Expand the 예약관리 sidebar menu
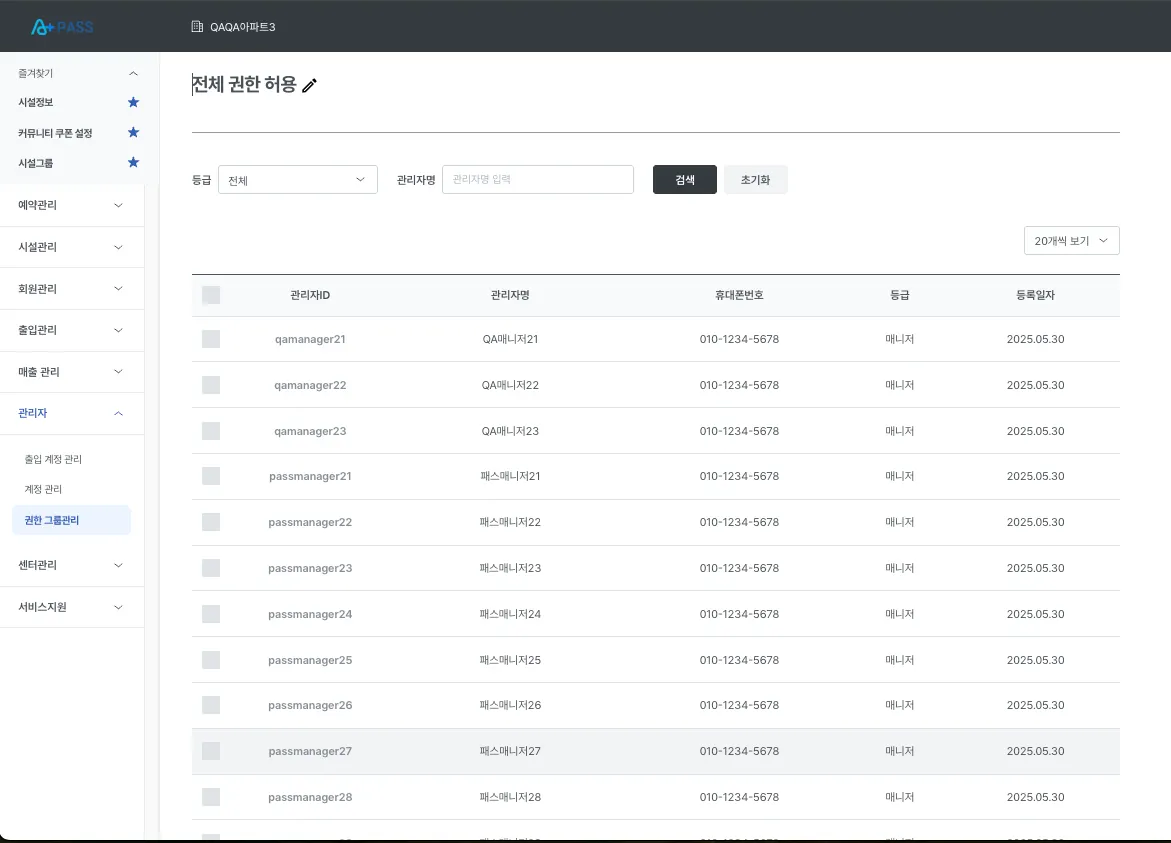 click(72, 205)
